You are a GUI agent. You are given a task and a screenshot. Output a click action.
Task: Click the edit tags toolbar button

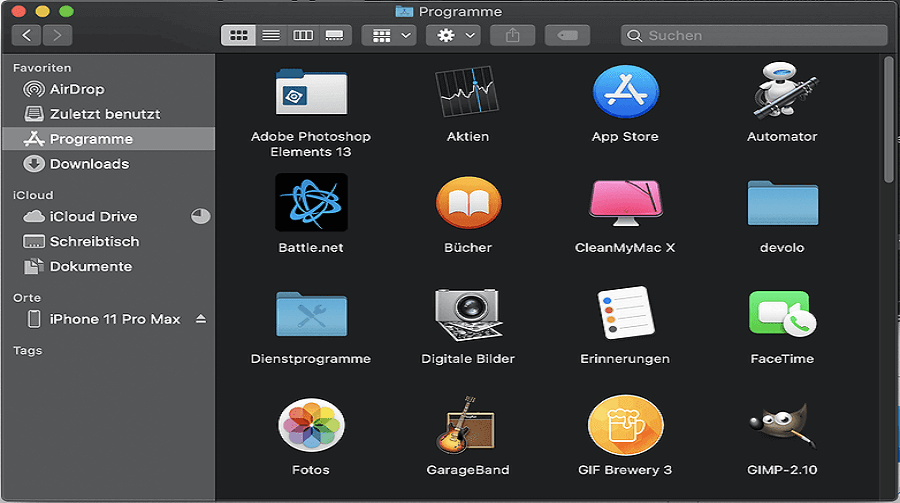[567, 35]
